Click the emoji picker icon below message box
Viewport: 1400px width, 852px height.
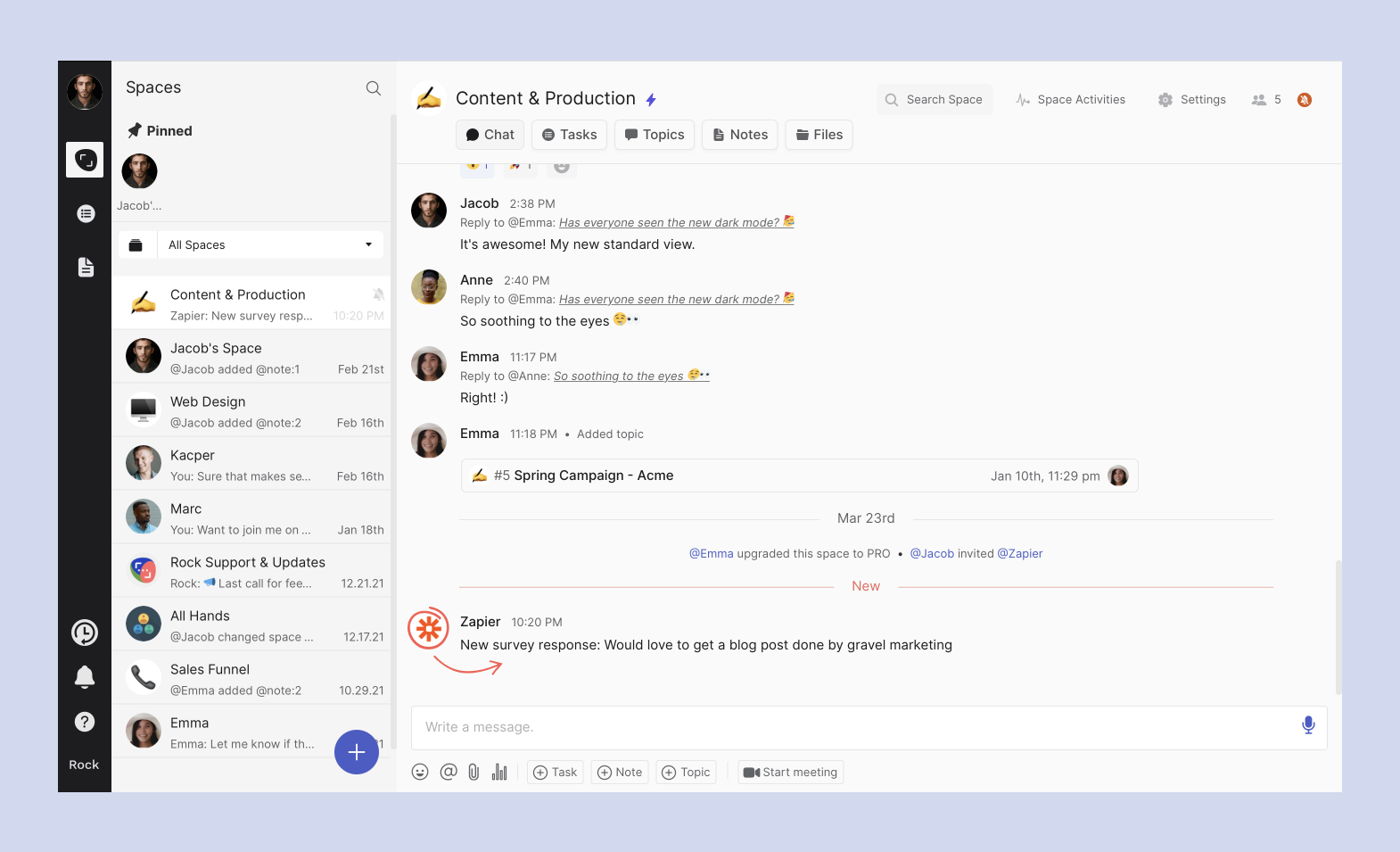pyautogui.click(x=420, y=772)
